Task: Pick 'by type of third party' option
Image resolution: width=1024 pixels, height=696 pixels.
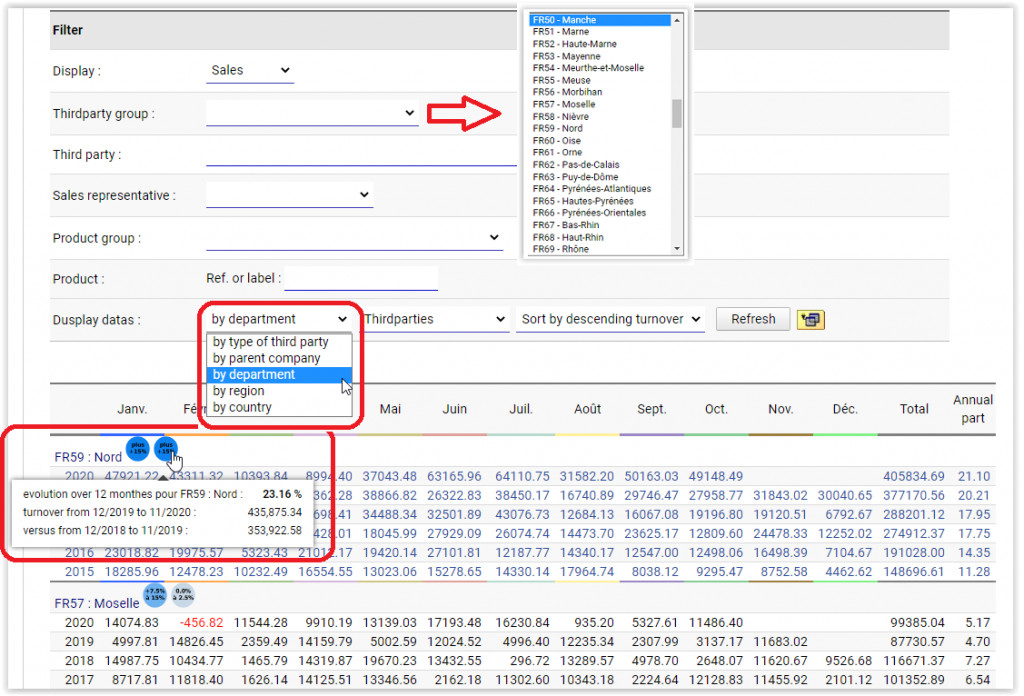Action: click(270, 342)
